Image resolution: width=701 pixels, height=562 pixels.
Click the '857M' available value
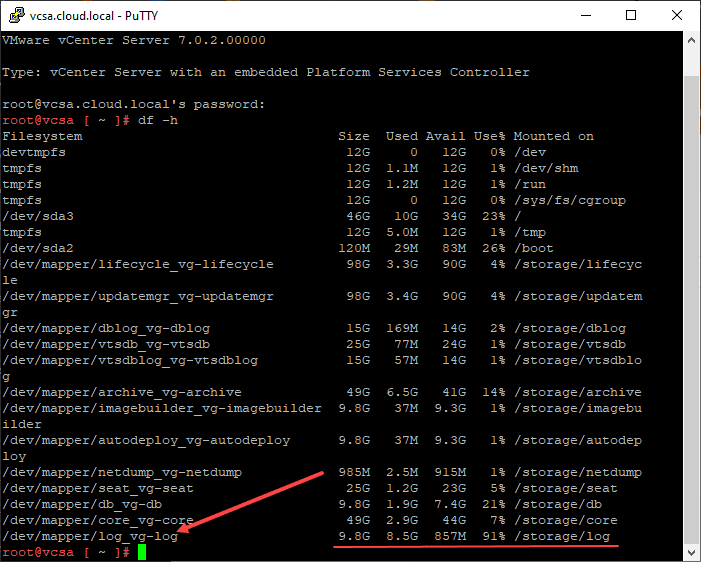tap(450, 537)
